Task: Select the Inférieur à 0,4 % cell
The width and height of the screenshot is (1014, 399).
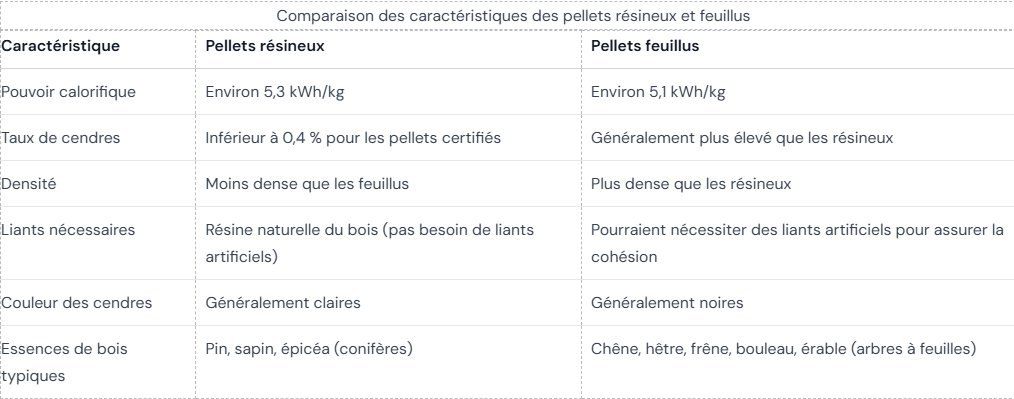Action: [389, 138]
